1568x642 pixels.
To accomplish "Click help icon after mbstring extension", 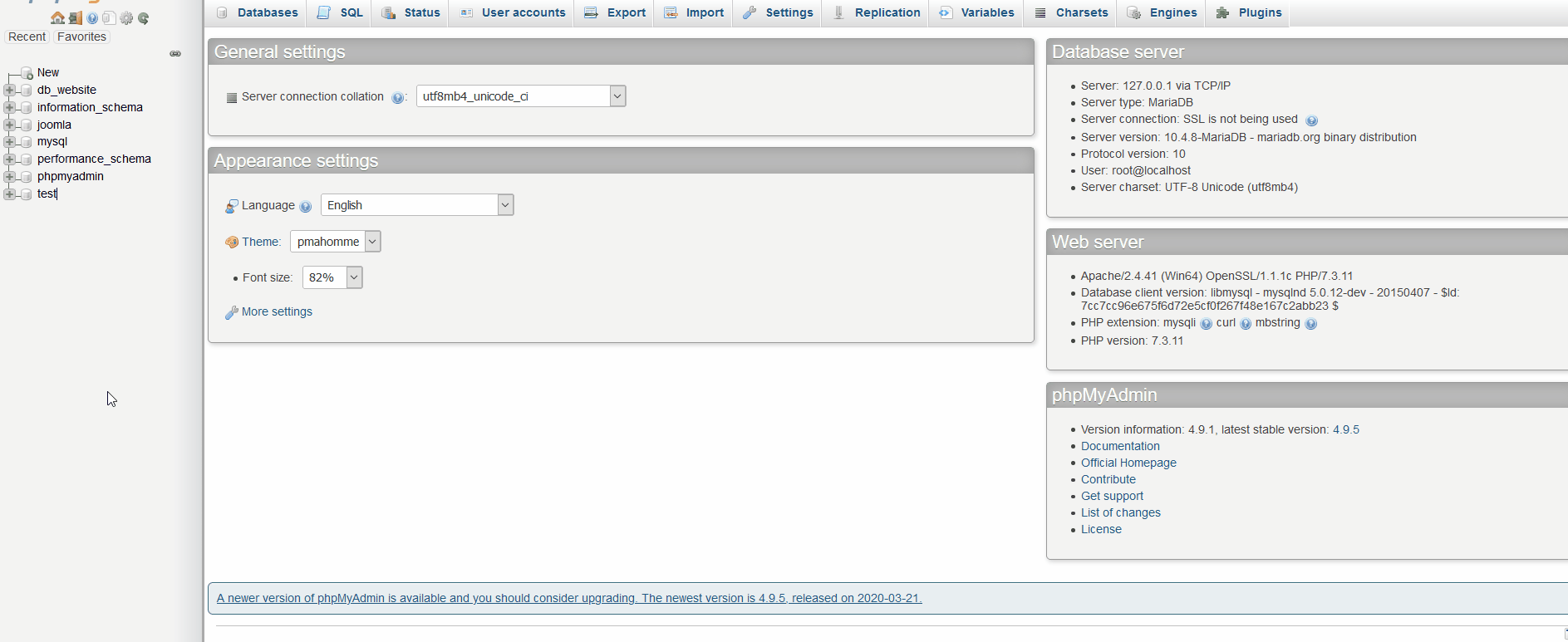I will pos(1310,324).
